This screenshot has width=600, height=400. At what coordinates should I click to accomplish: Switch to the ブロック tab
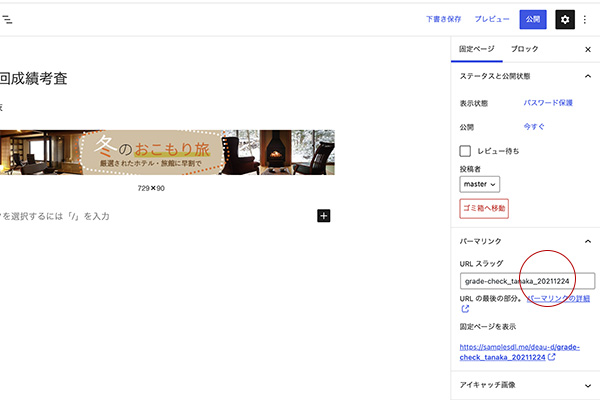pos(524,49)
